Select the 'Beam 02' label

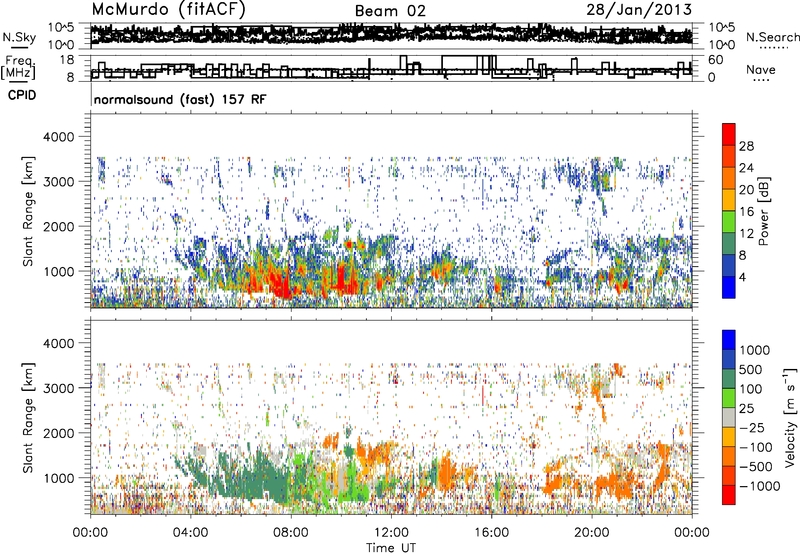tap(390, 11)
